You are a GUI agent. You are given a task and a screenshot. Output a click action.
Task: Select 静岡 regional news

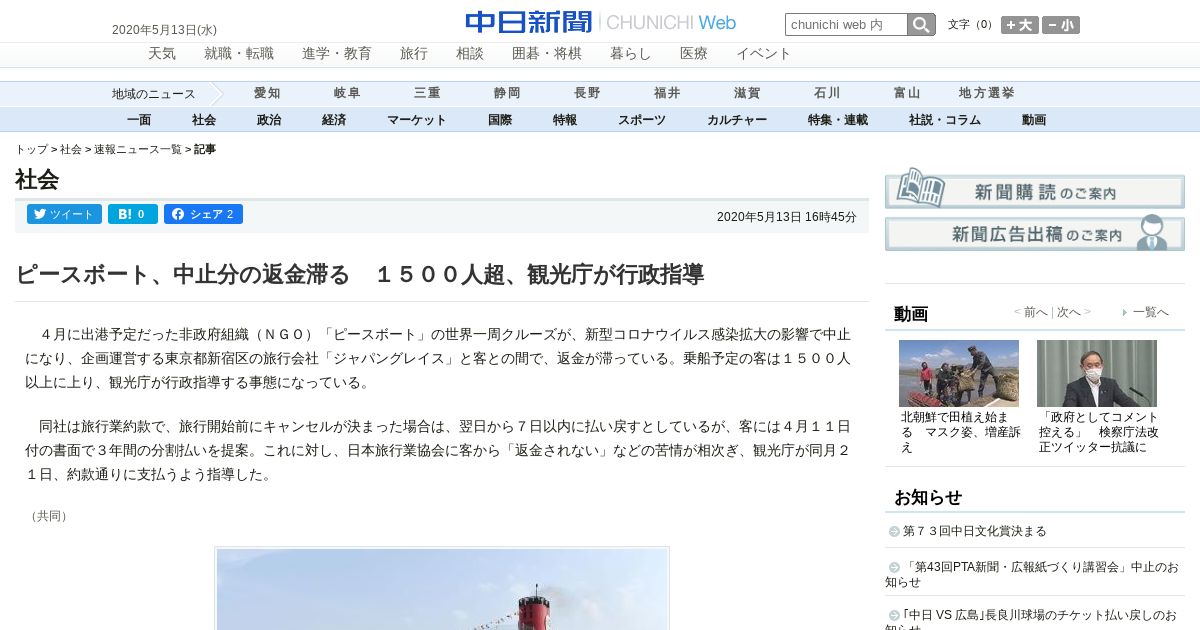(x=507, y=93)
